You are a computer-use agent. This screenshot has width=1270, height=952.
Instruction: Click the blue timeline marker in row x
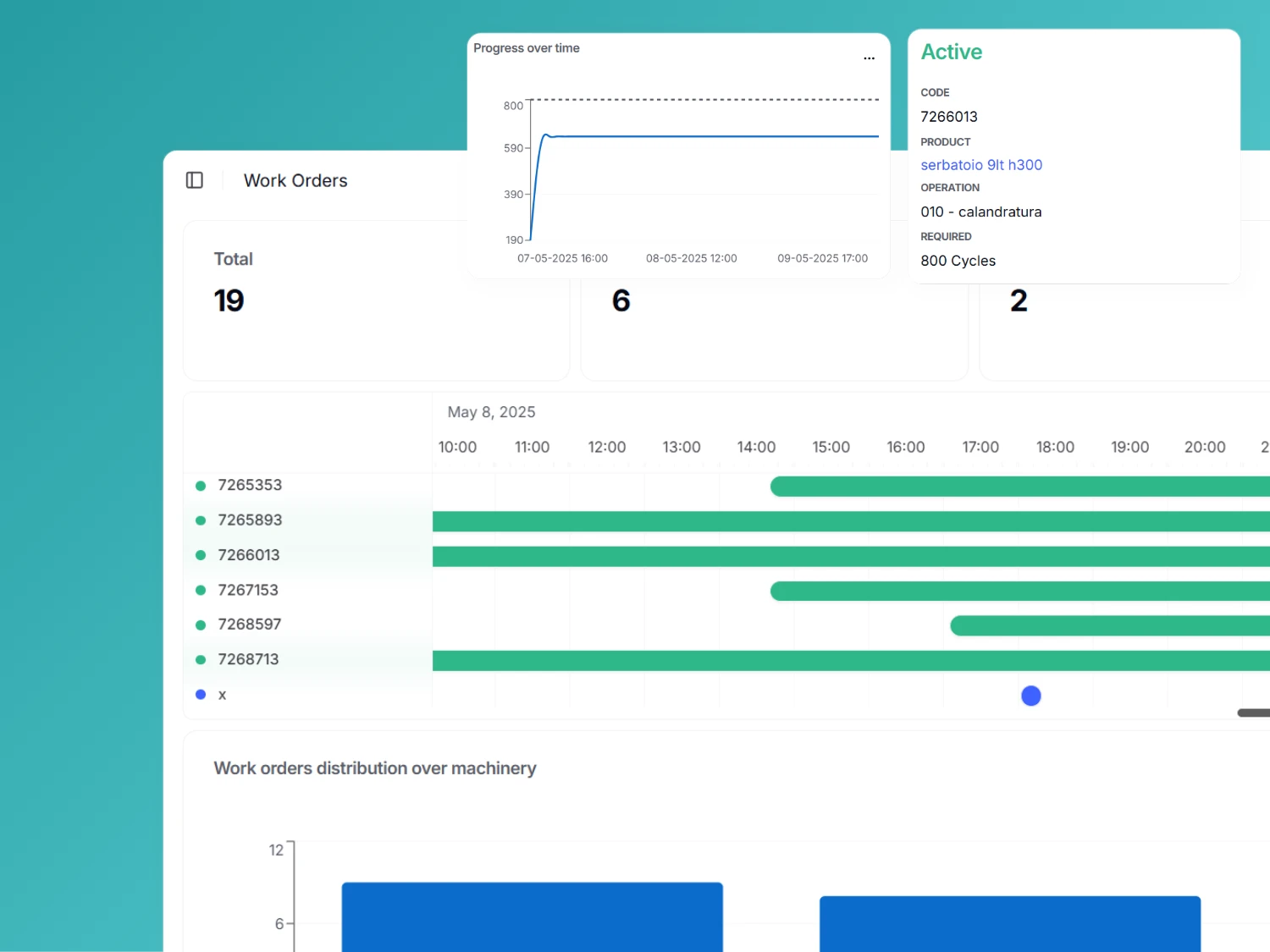click(x=1030, y=696)
